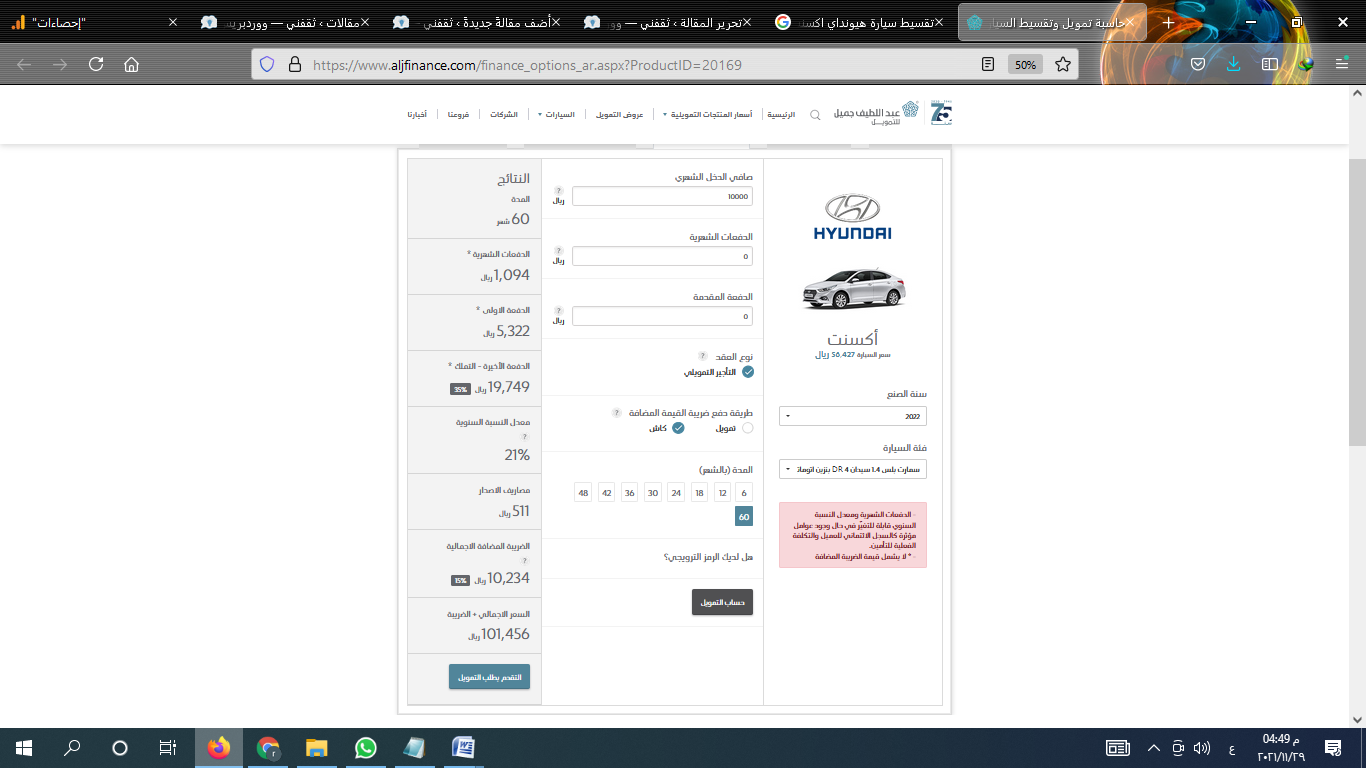Toggle reader view icon in address bar
Image resolution: width=1366 pixels, height=768 pixels.
tap(988, 64)
